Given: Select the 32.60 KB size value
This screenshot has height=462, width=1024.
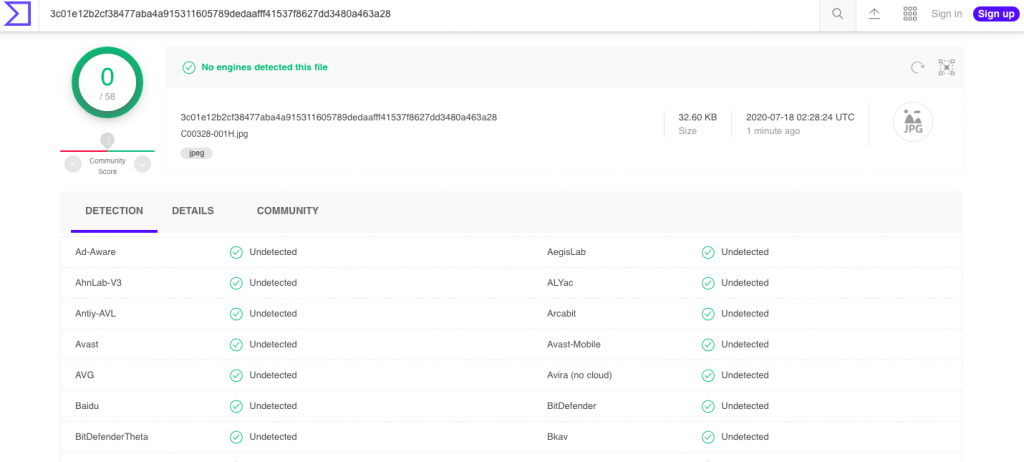Looking at the screenshot, I should [x=697, y=118].
